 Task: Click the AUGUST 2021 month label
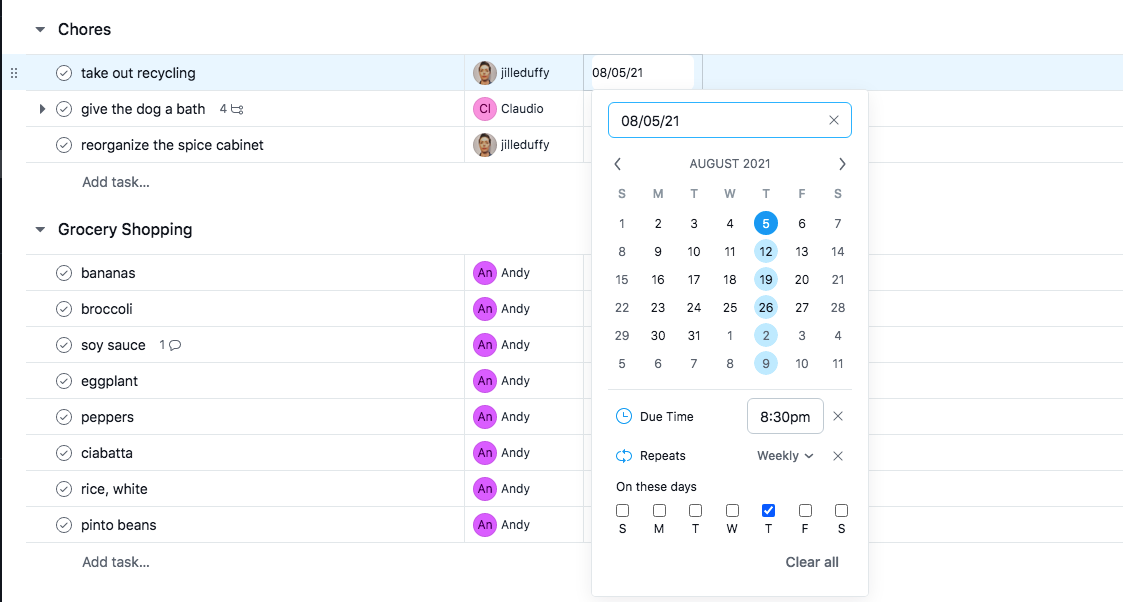tap(730, 164)
